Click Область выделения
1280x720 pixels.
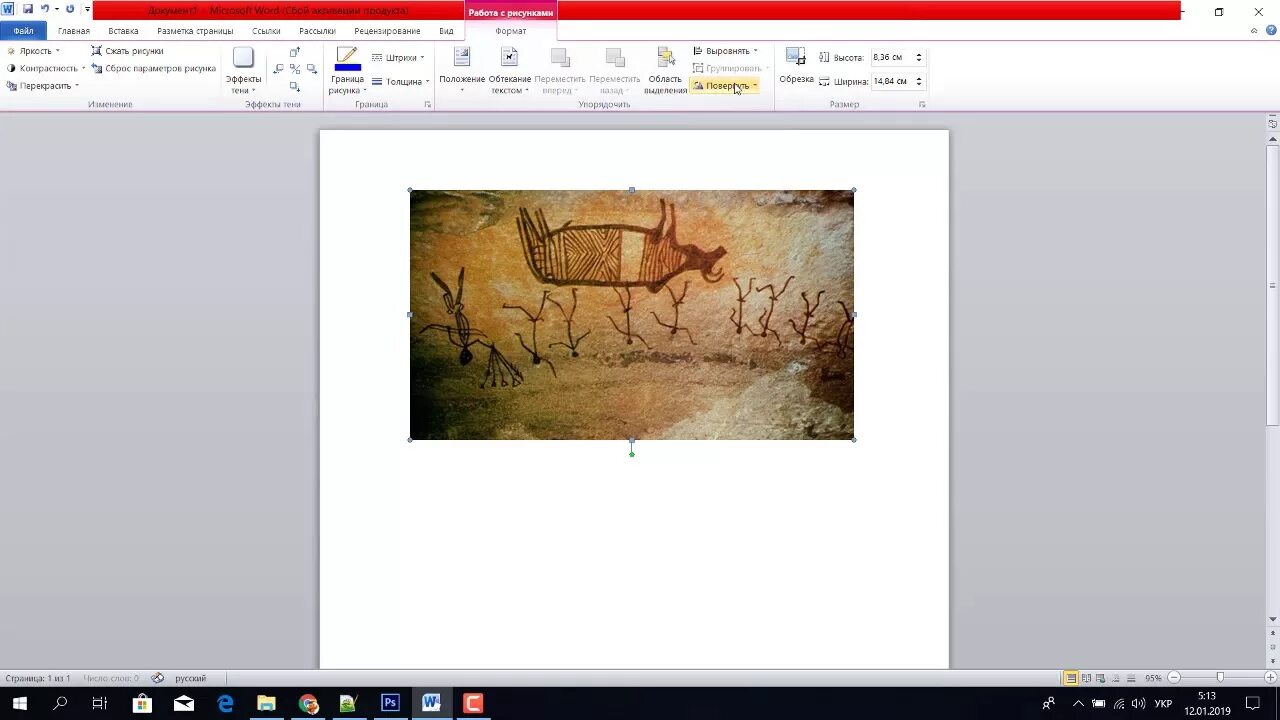[665, 70]
